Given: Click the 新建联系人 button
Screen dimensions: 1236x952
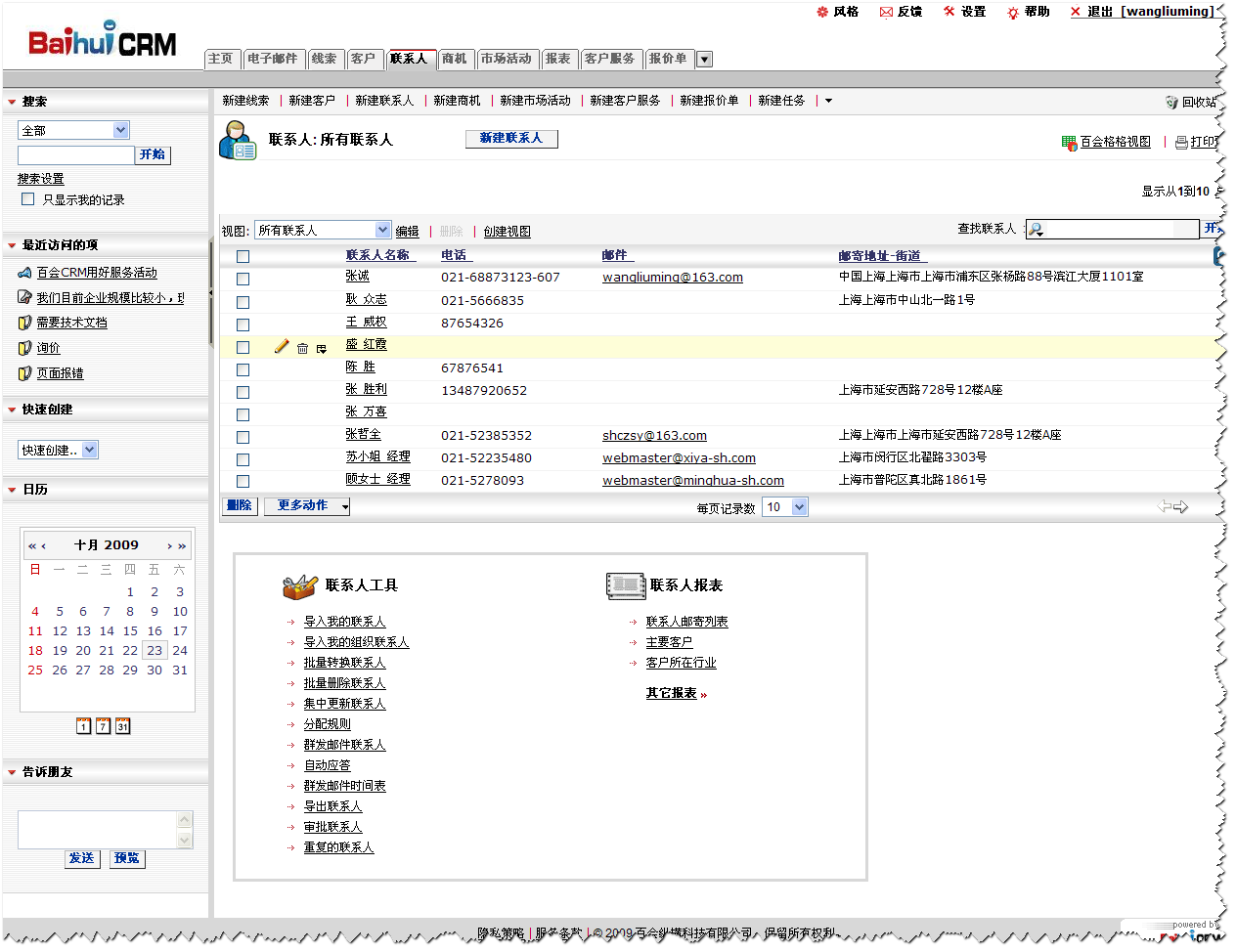Looking at the screenshot, I should click(510, 139).
